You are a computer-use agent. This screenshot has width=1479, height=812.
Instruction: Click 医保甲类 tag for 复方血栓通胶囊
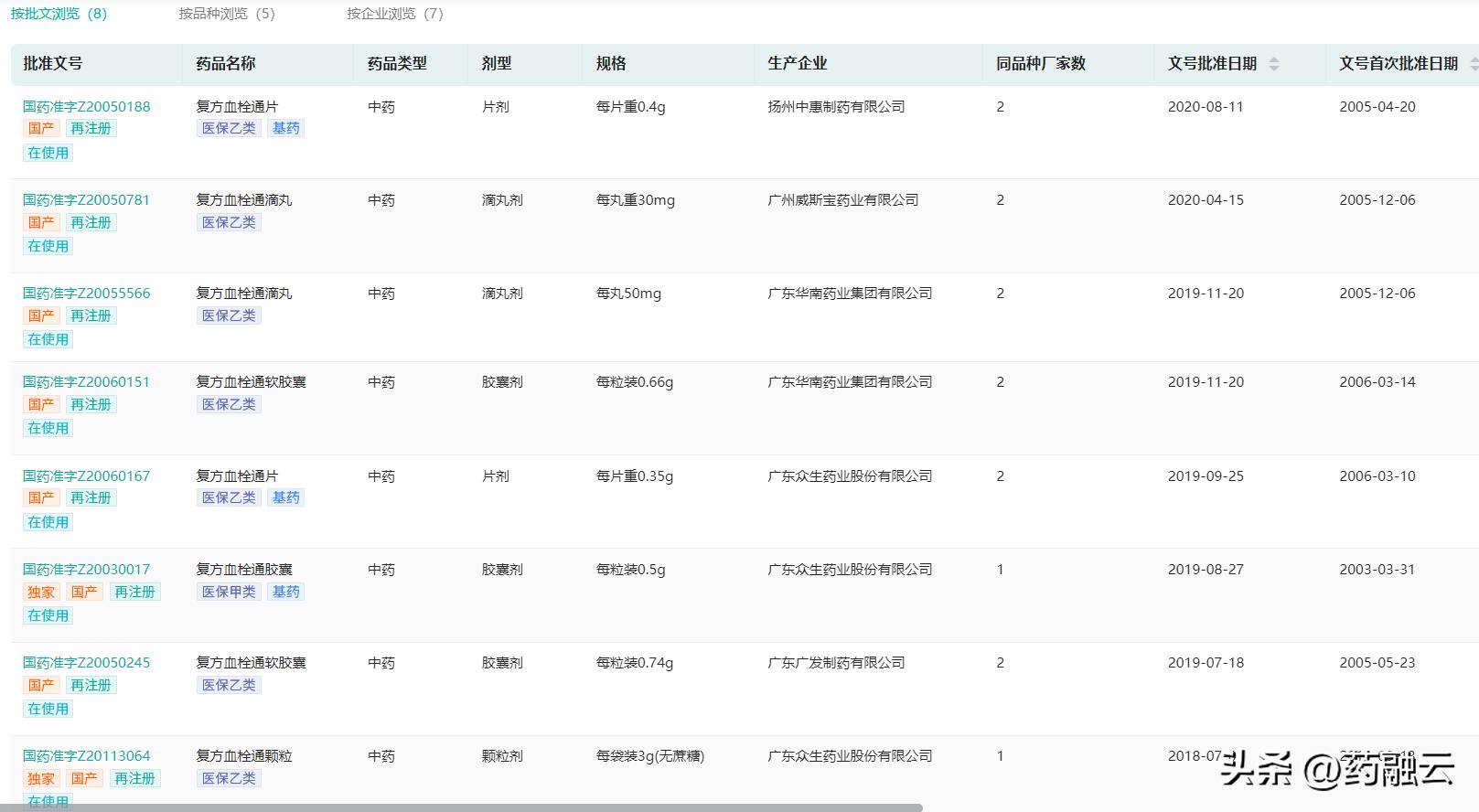tap(229, 592)
